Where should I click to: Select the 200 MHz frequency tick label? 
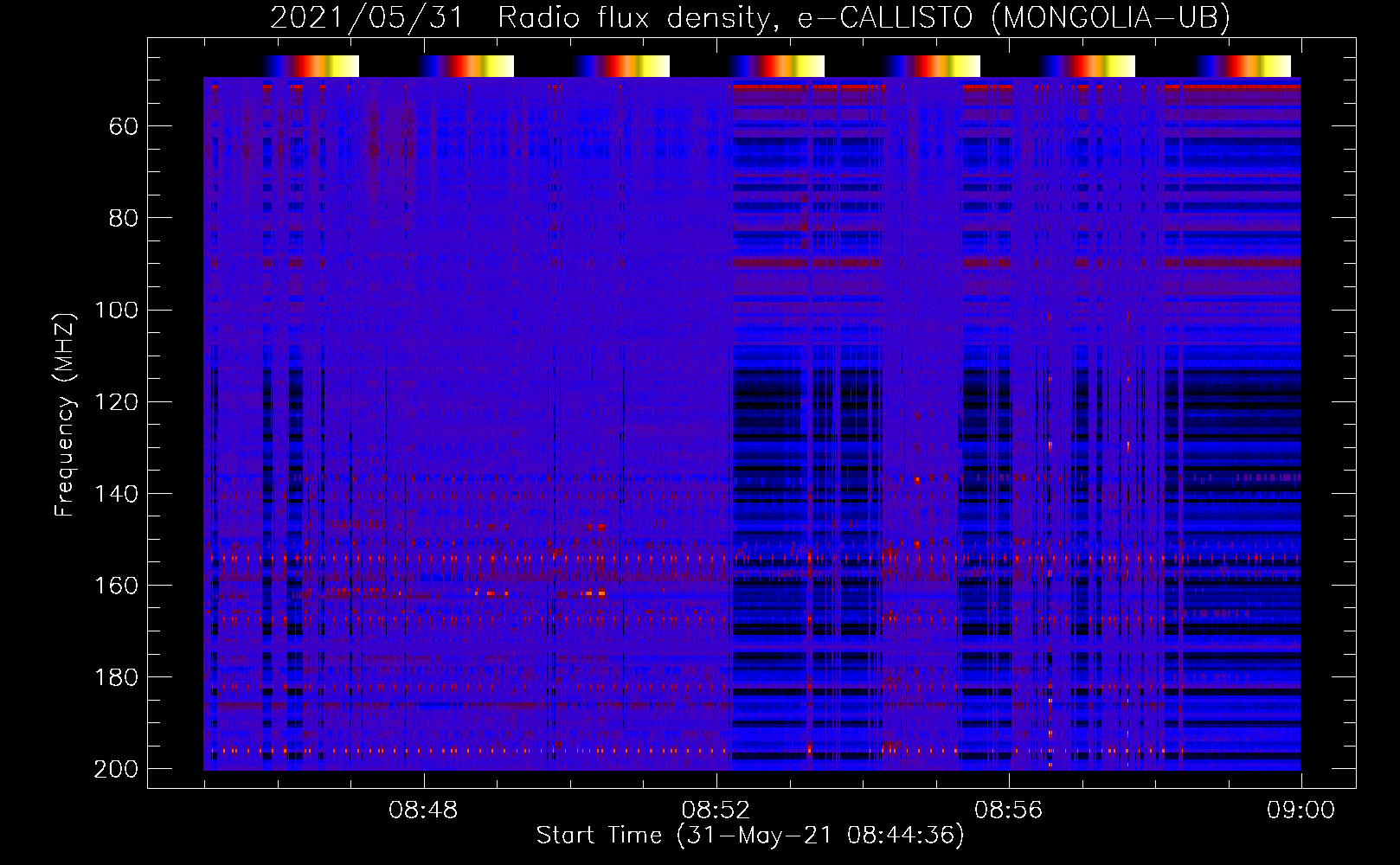pos(117,769)
